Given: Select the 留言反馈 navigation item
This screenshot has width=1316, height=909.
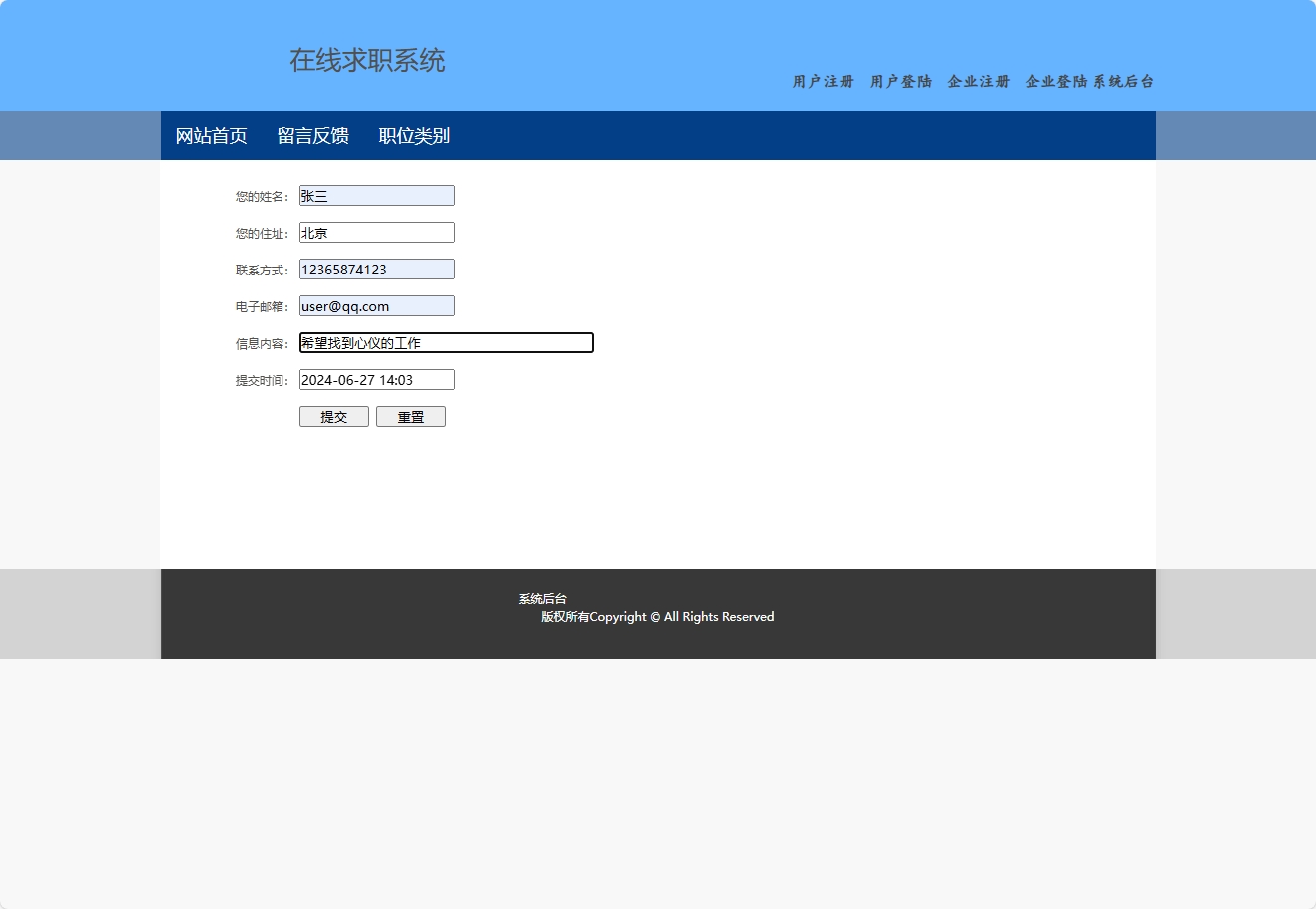Looking at the screenshot, I should [x=312, y=135].
